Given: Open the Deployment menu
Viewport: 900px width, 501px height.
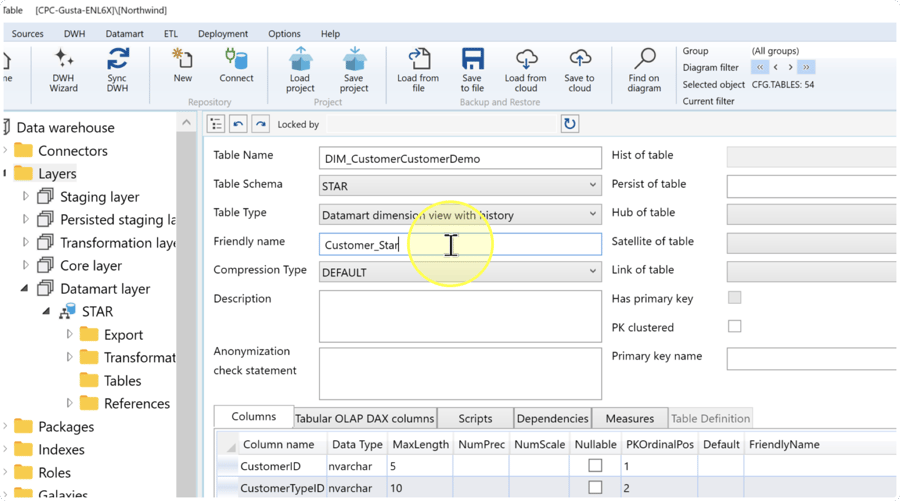Looking at the screenshot, I should point(223,34).
